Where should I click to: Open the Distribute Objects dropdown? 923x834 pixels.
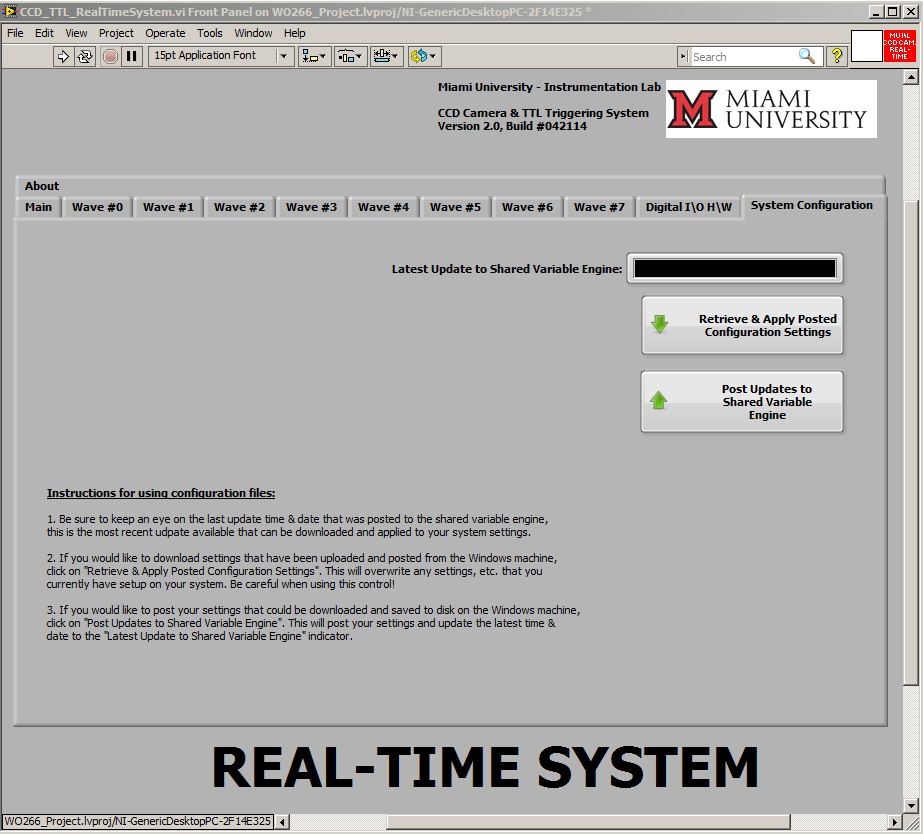click(350, 57)
